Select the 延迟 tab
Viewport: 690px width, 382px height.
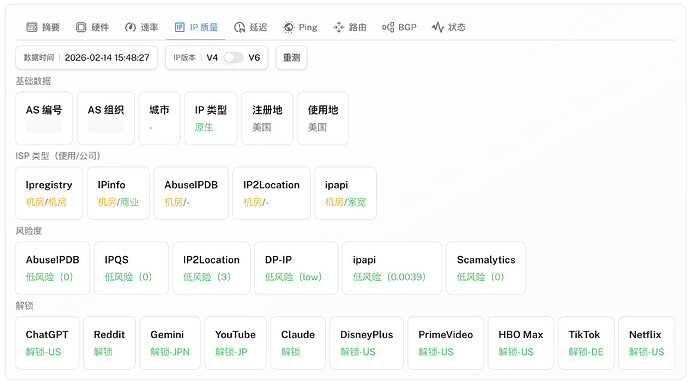click(251, 27)
